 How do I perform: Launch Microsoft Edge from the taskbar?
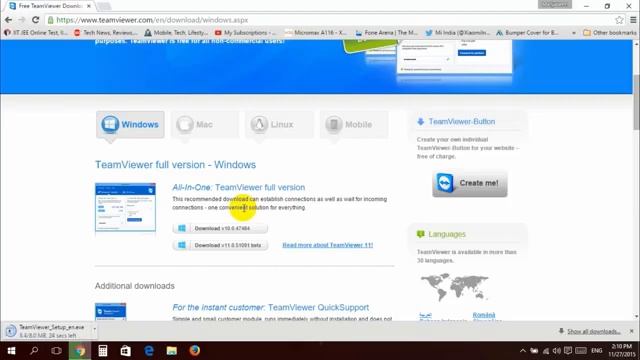149,351
